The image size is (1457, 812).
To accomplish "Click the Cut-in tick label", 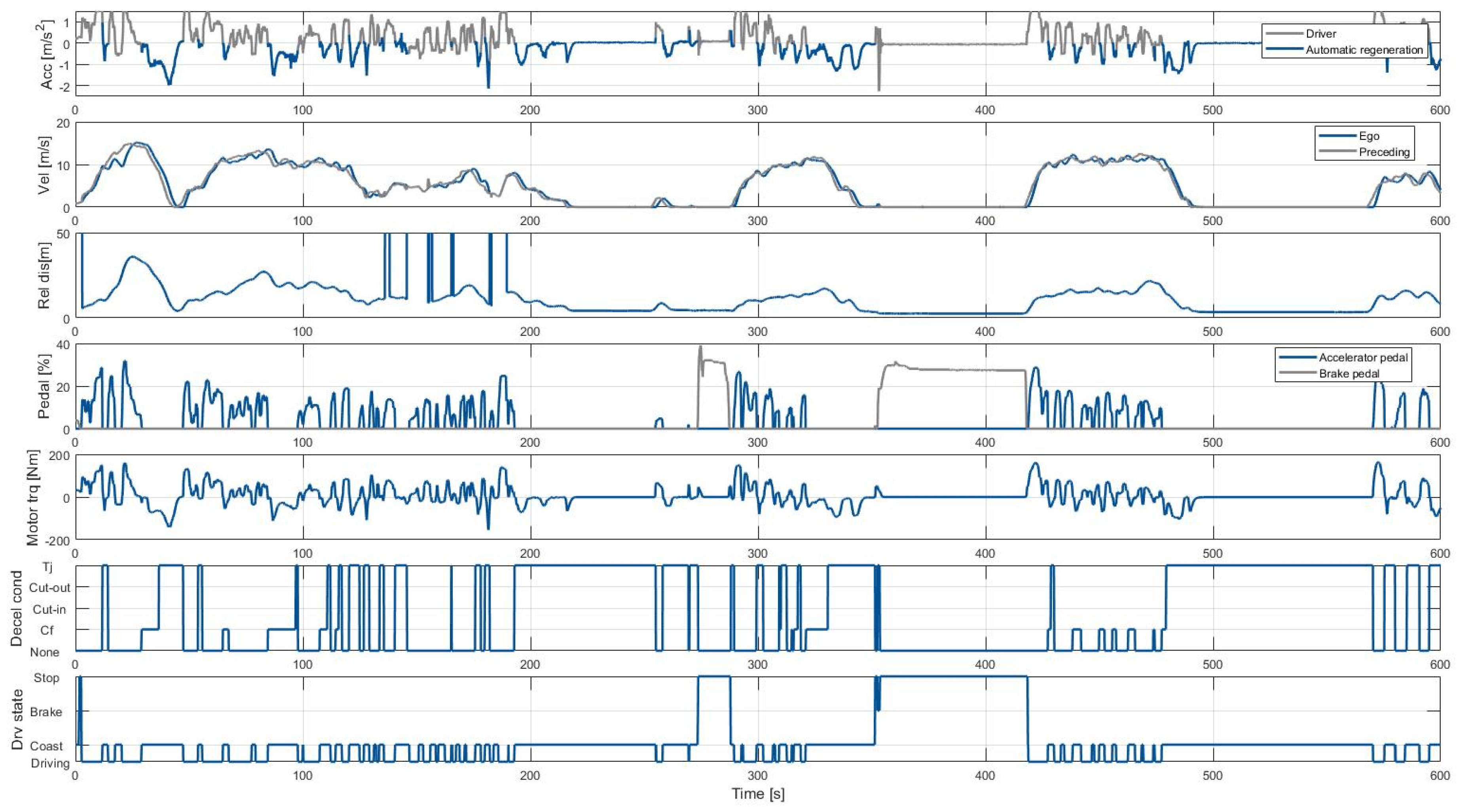I will 49,609.
